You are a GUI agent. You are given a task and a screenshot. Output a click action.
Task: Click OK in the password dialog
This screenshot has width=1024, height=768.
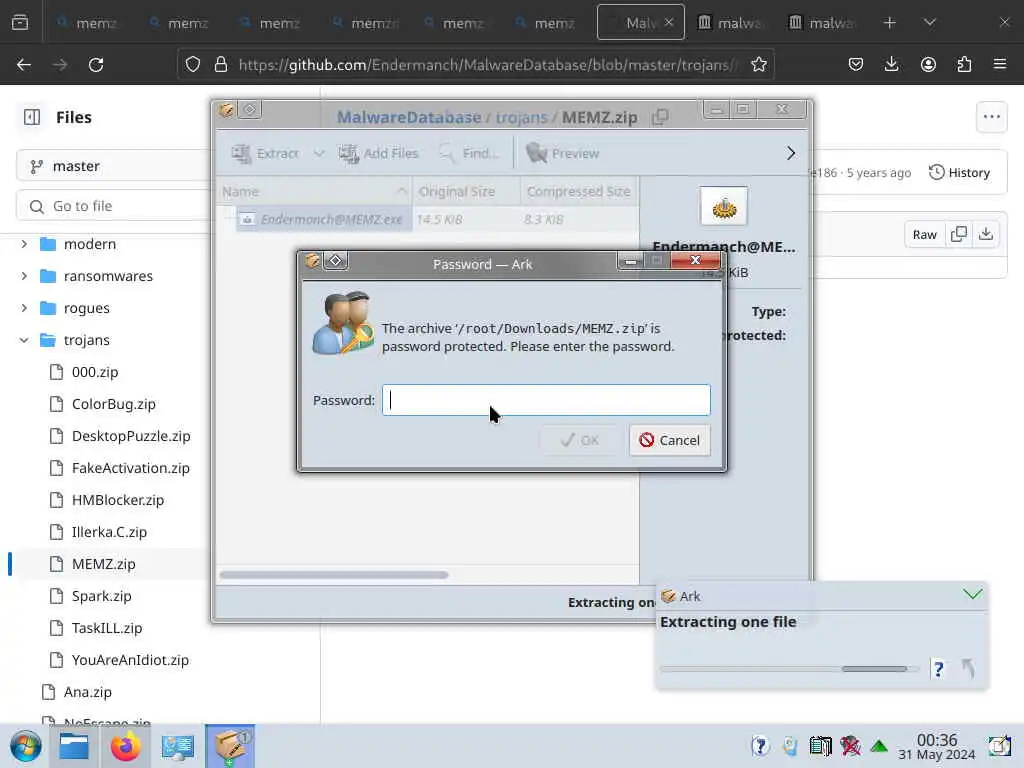(x=580, y=440)
